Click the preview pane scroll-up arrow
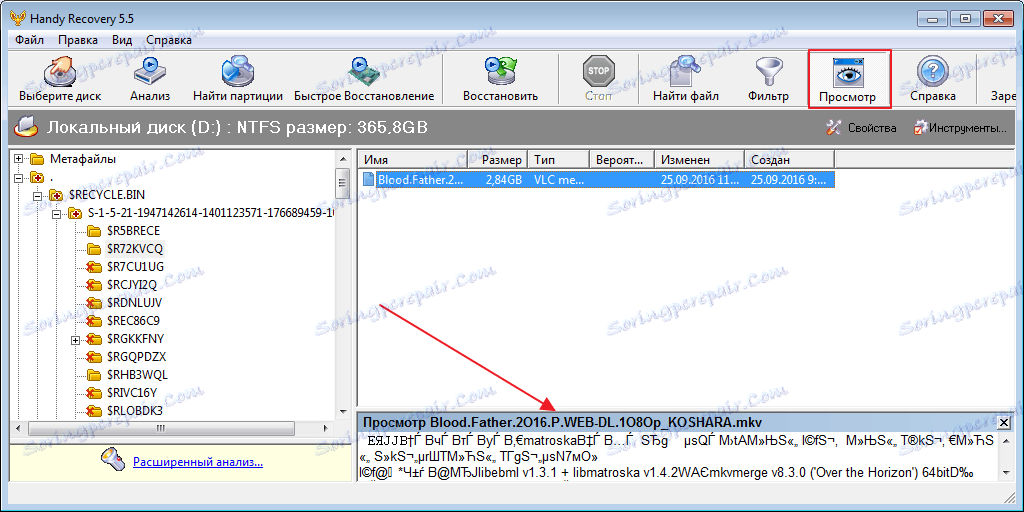 pyautogui.click(x=1006, y=440)
